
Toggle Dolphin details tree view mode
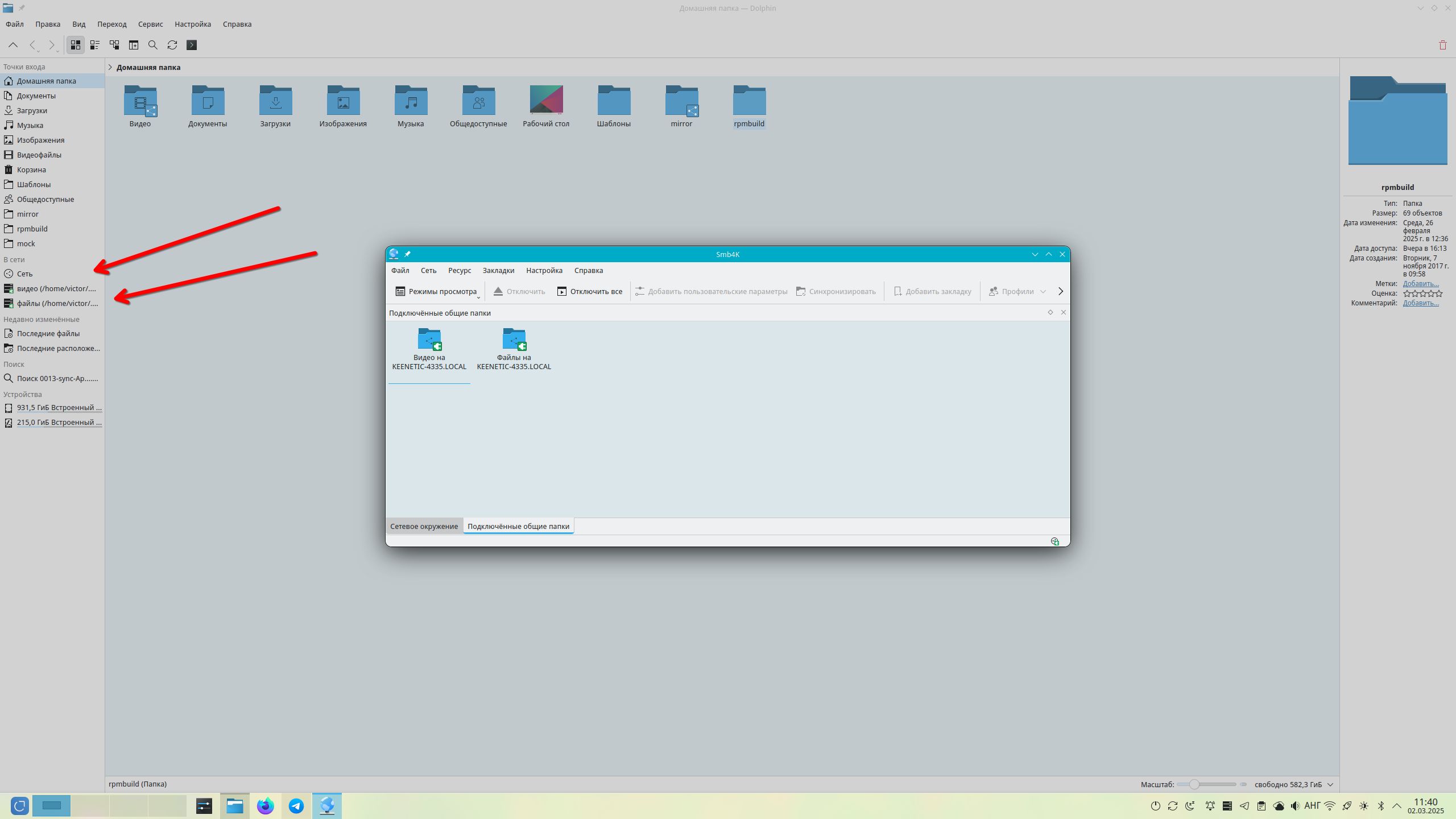click(x=114, y=45)
